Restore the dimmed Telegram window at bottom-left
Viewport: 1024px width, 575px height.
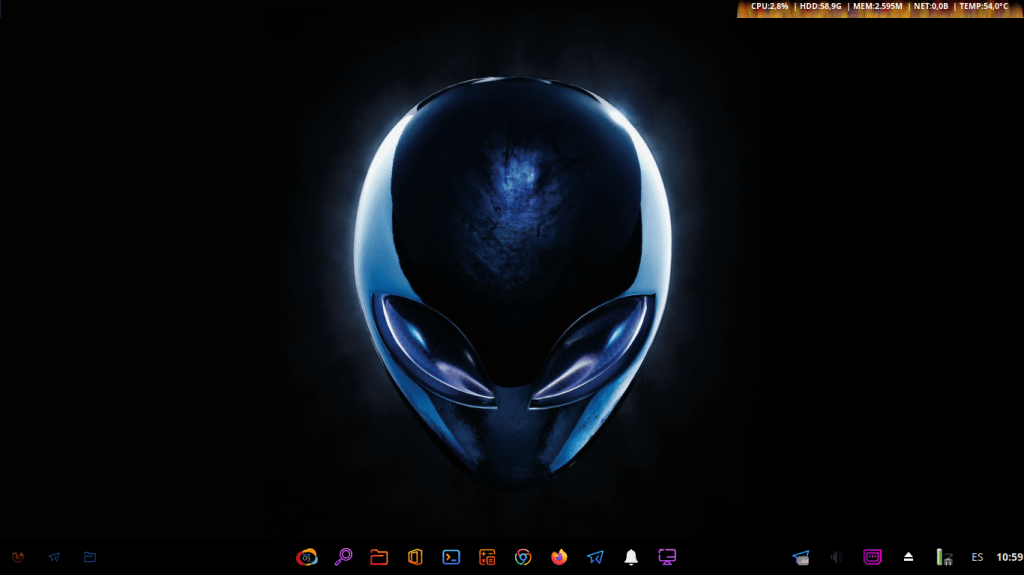54,557
